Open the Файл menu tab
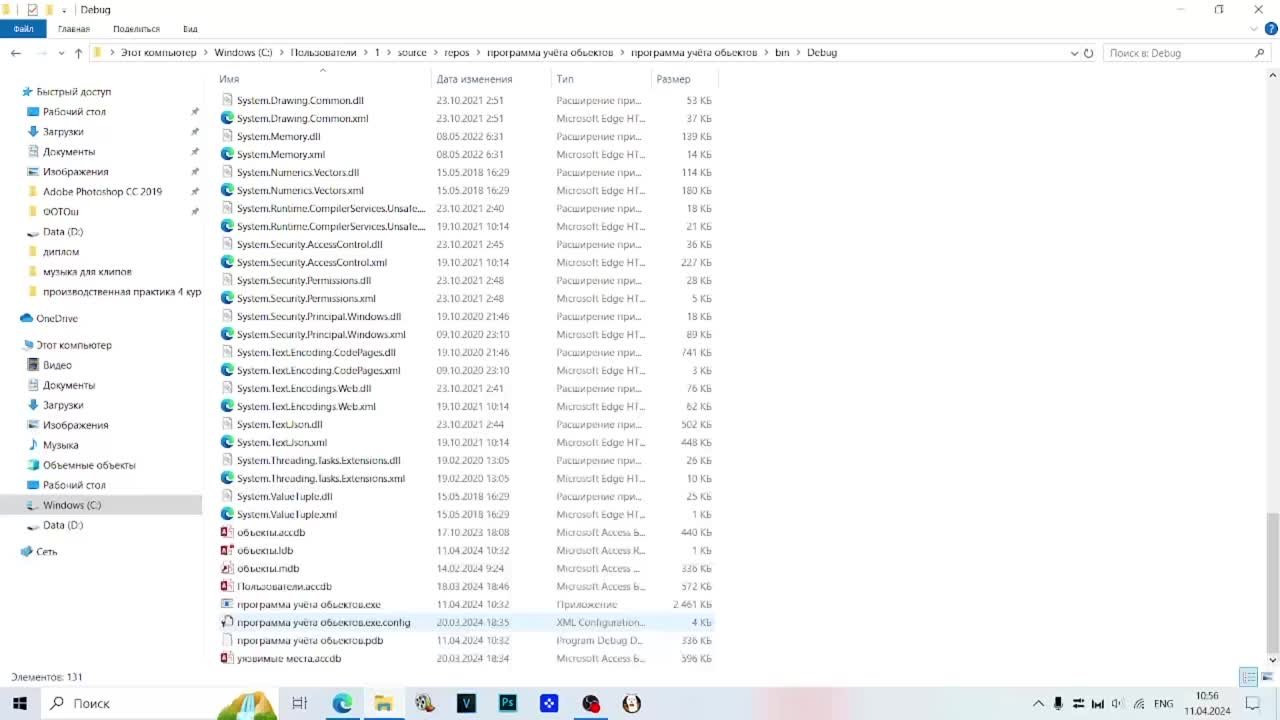Image resolution: width=1280 pixels, height=720 pixels. (x=23, y=29)
